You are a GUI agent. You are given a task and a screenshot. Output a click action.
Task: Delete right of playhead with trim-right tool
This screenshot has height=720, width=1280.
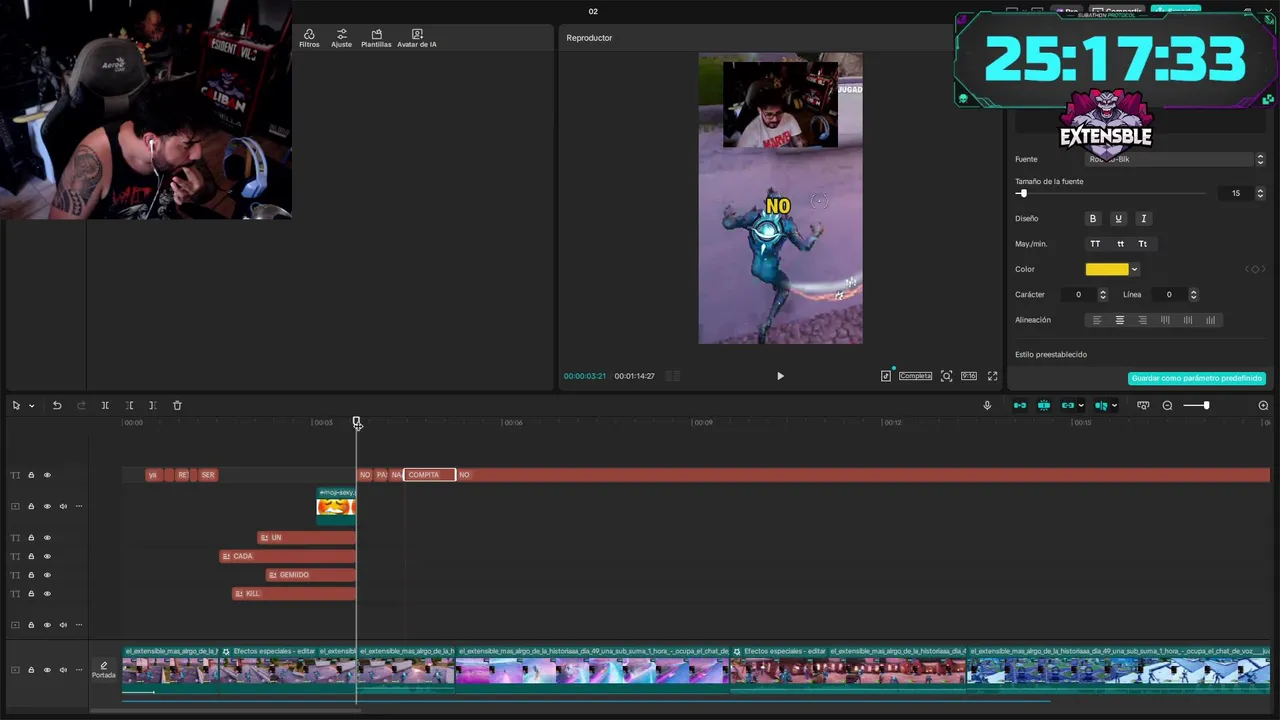(x=152, y=405)
